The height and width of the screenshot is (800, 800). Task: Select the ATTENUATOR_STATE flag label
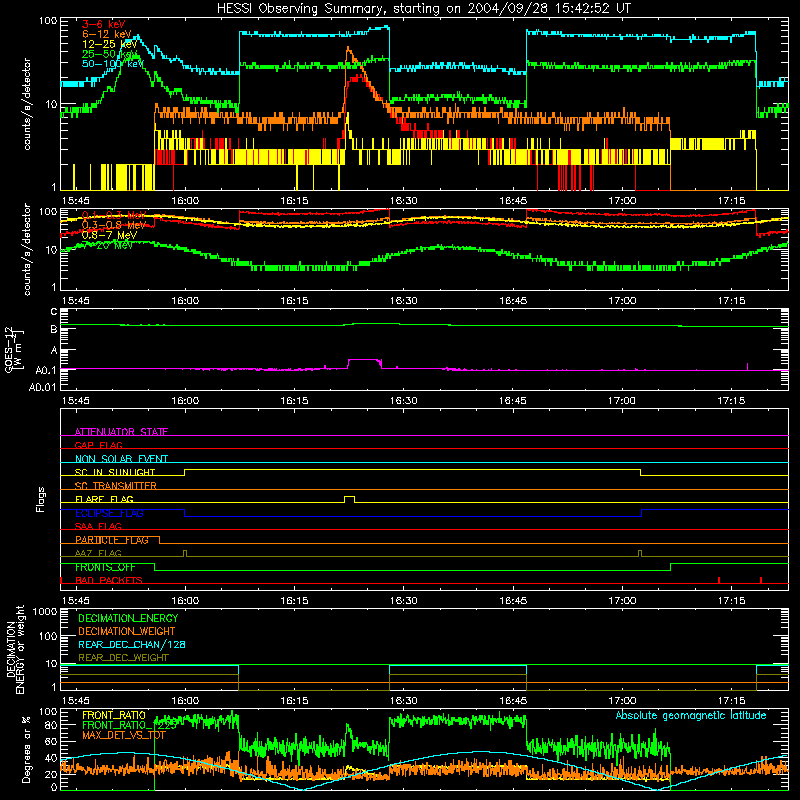coord(121,432)
